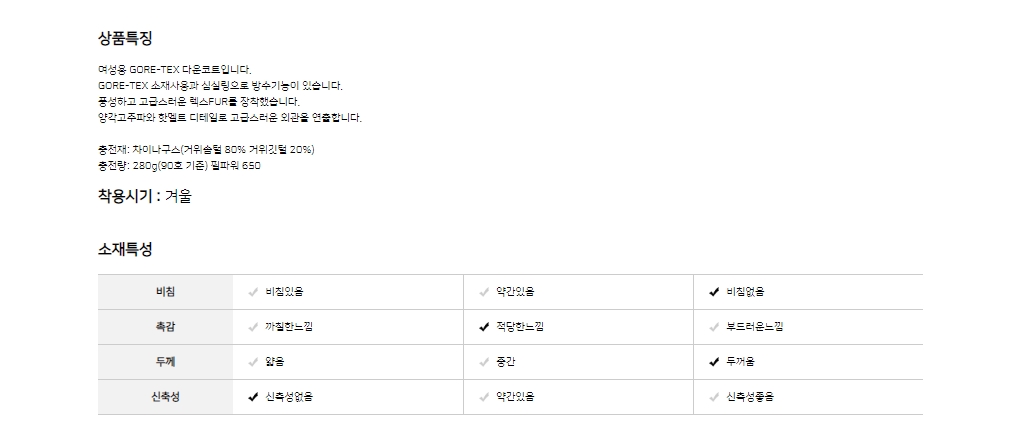Image resolution: width=1018 pixels, height=444 pixels.
Task: Click the 신축성 row header
Action: click(165, 397)
